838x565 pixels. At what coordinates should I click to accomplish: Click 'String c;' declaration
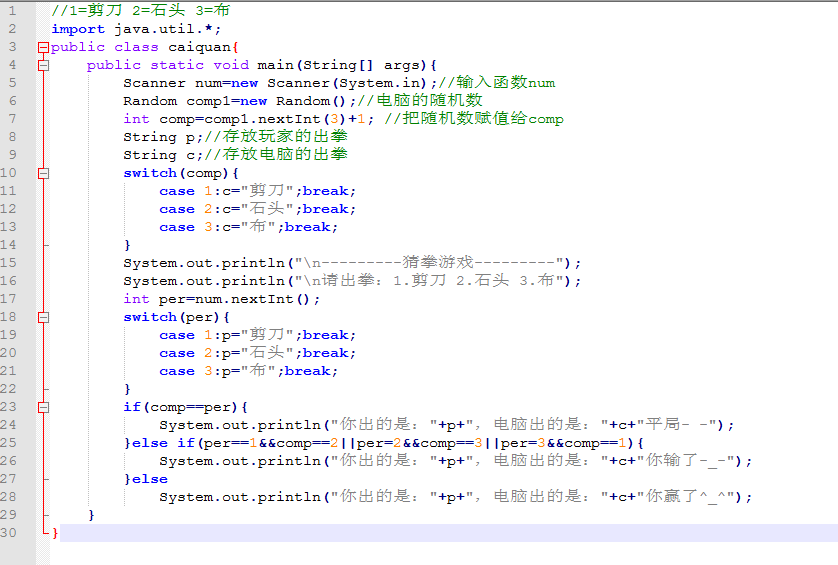coord(163,155)
